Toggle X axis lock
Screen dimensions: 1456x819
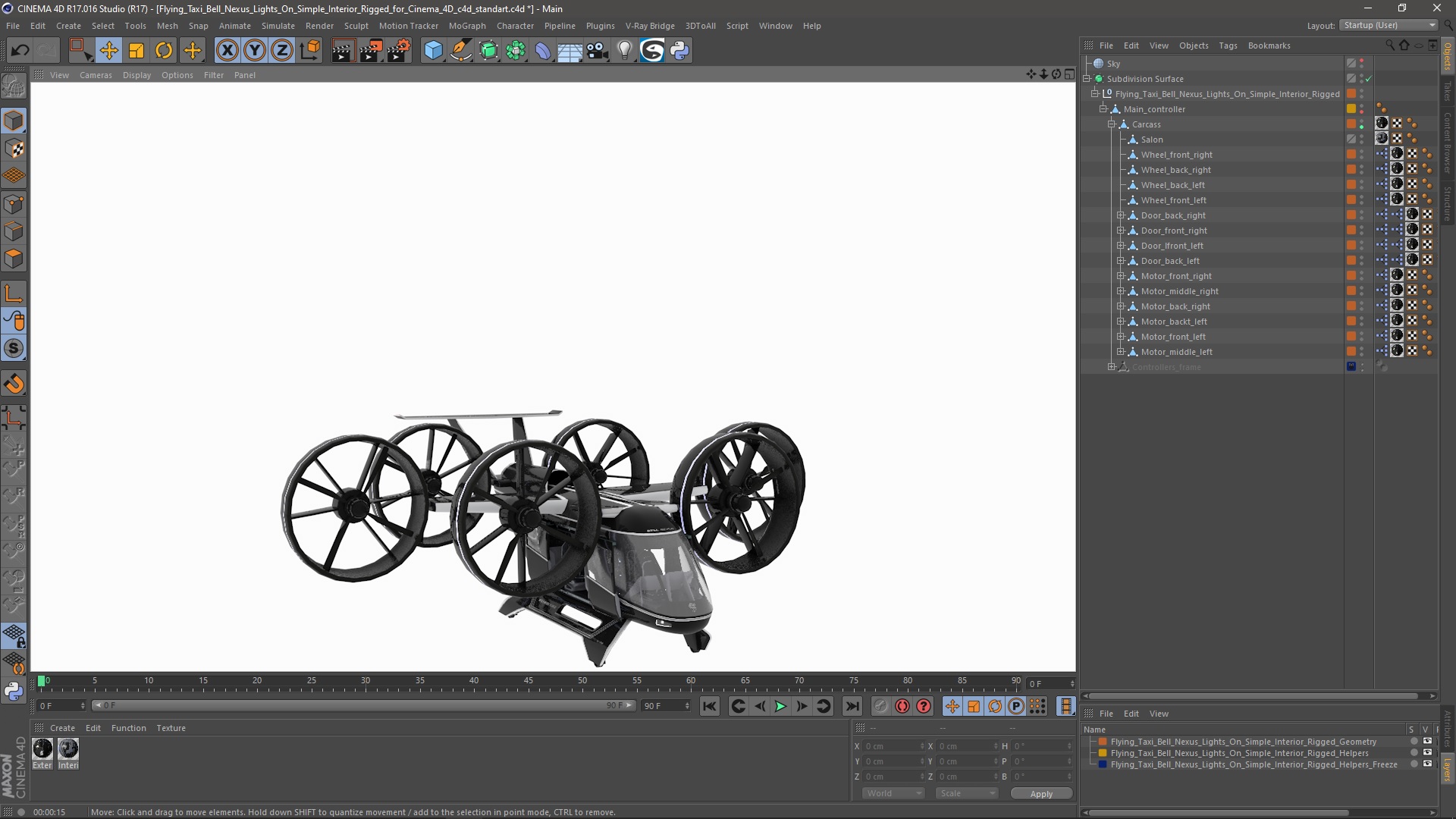(x=227, y=51)
